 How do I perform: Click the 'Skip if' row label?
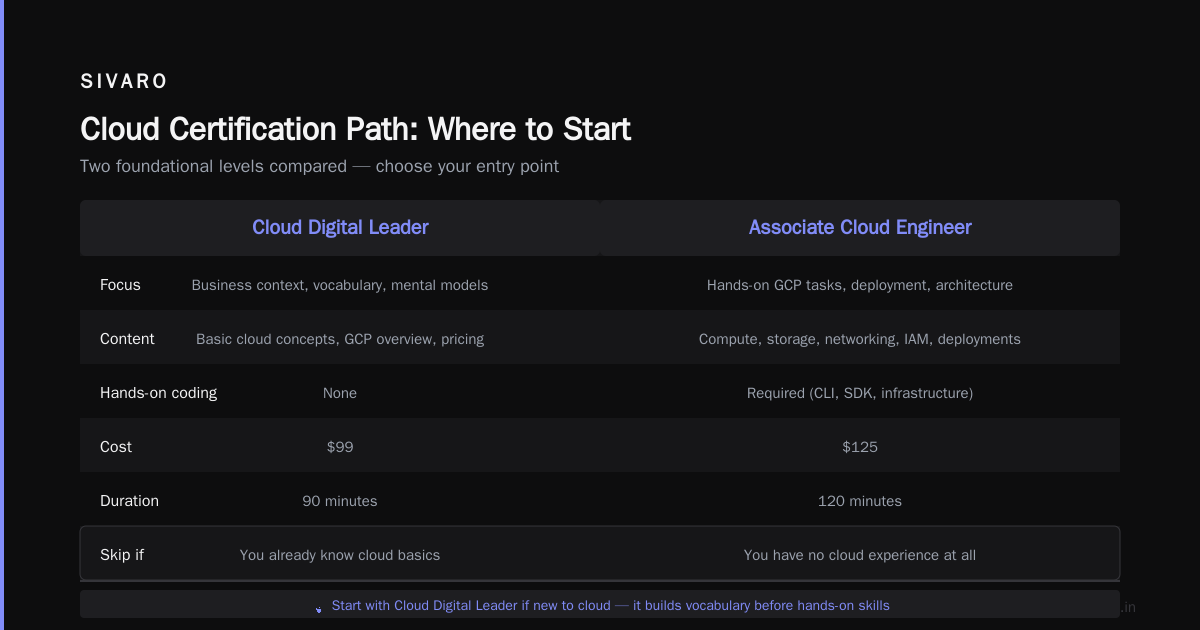[x=122, y=555]
